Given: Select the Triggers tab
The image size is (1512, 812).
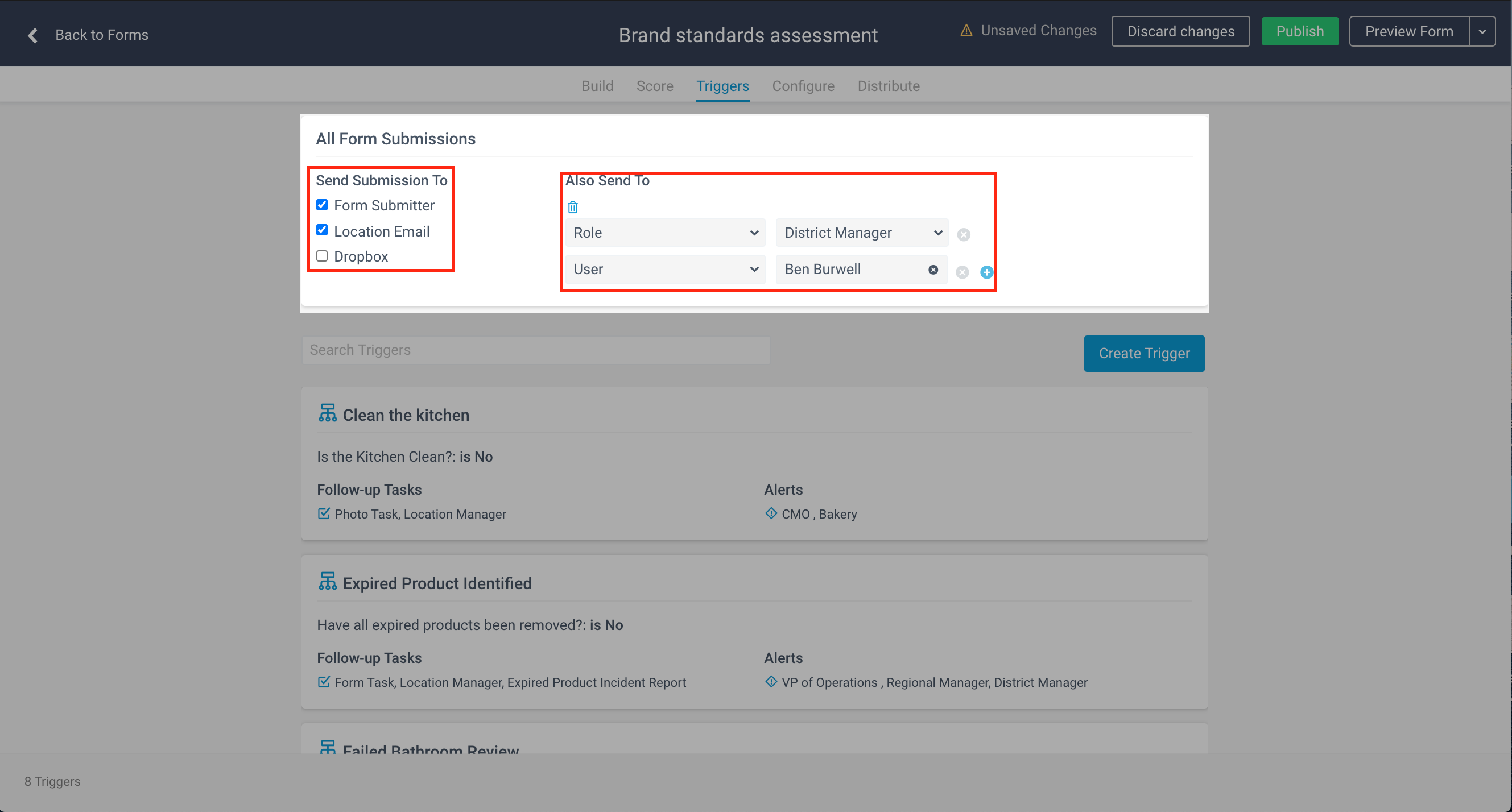Looking at the screenshot, I should pyautogui.click(x=722, y=86).
